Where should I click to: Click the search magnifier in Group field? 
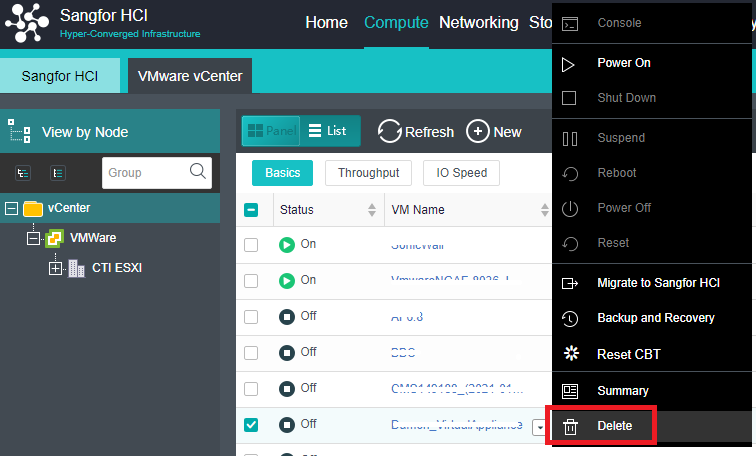coord(197,171)
